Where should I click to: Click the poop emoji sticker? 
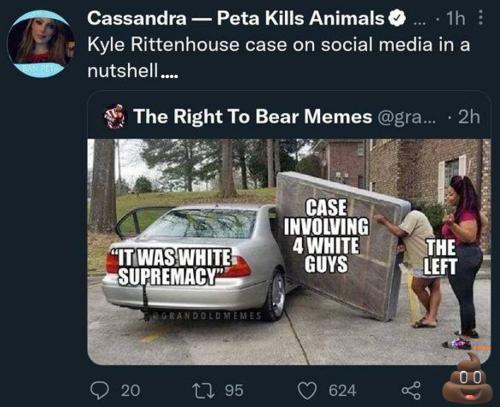click(x=467, y=377)
